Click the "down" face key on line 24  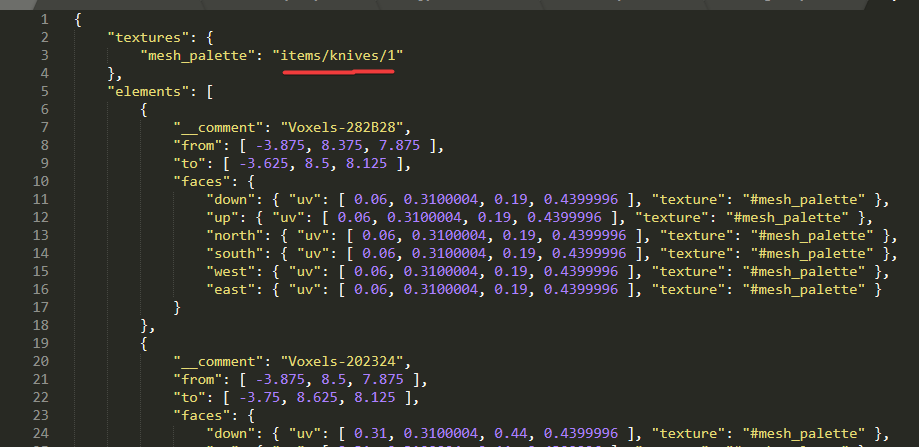coord(231,434)
